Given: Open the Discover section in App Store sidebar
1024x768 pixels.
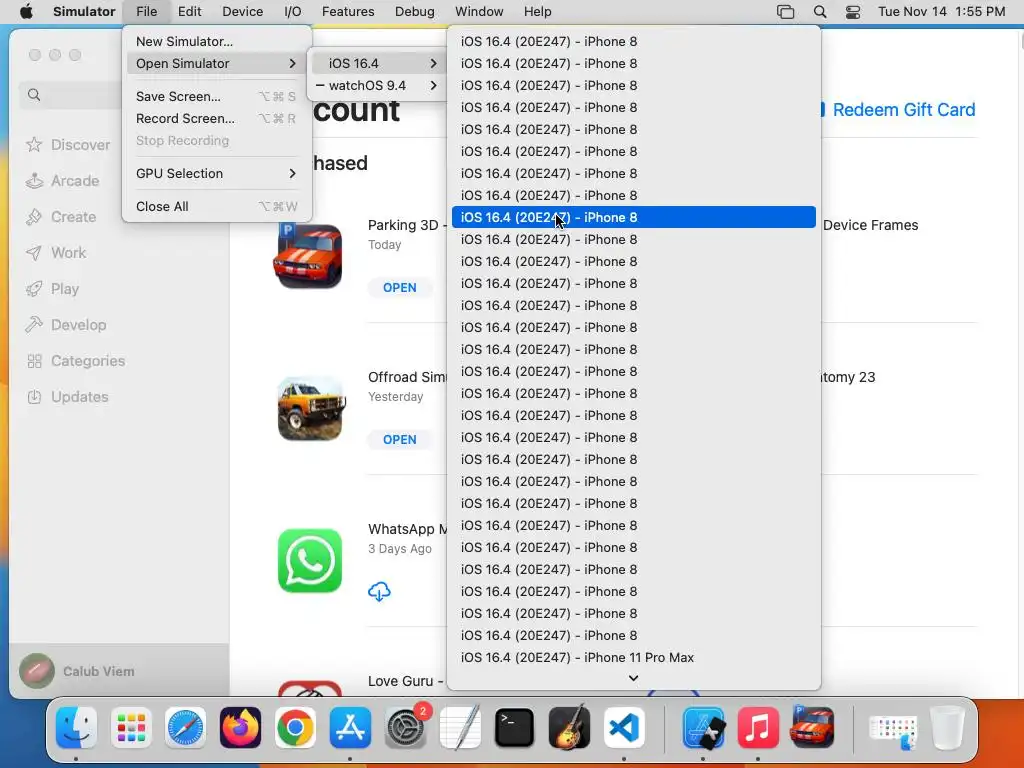Looking at the screenshot, I should 68,144.
